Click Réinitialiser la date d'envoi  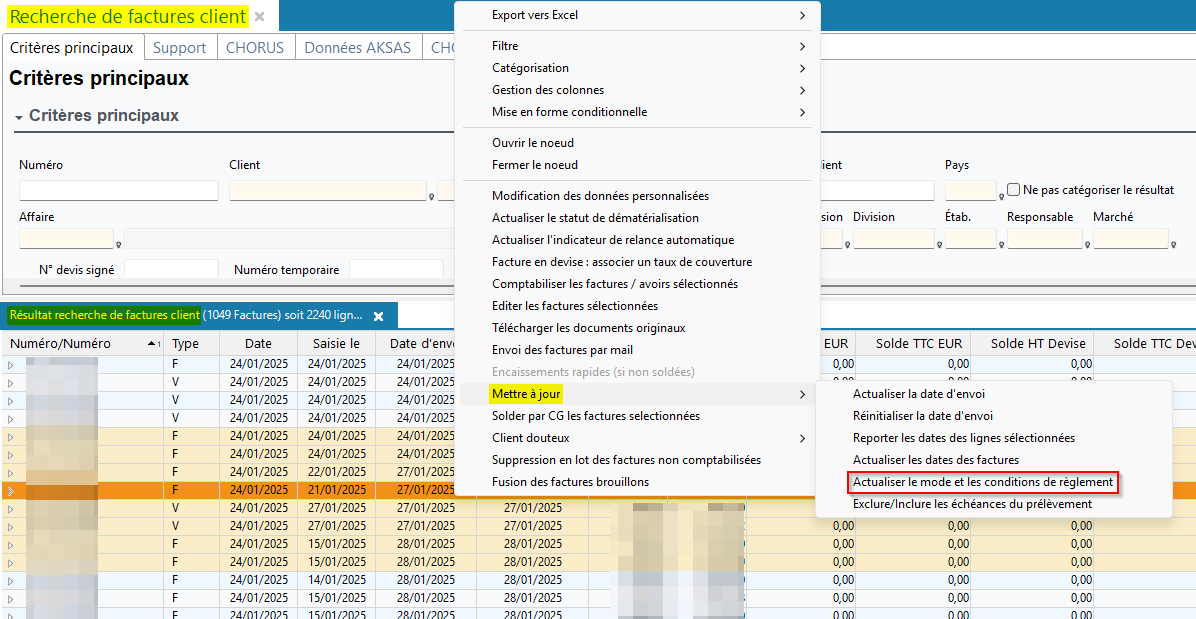(x=922, y=416)
